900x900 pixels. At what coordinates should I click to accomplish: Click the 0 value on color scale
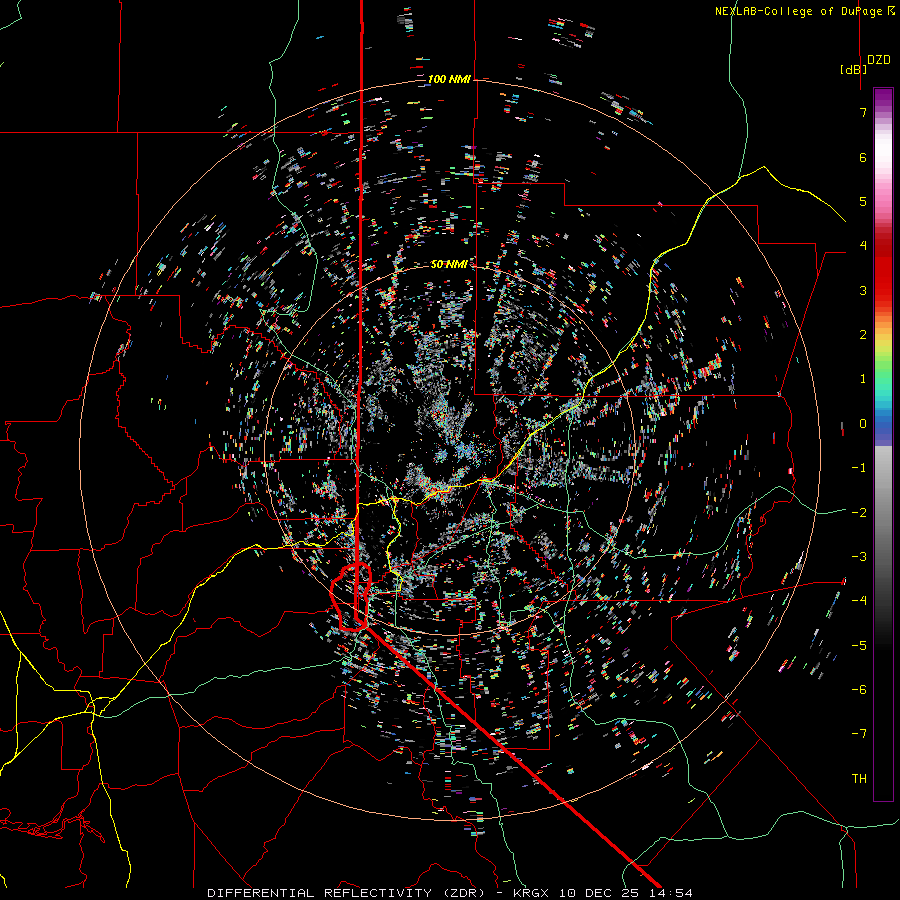[863, 424]
